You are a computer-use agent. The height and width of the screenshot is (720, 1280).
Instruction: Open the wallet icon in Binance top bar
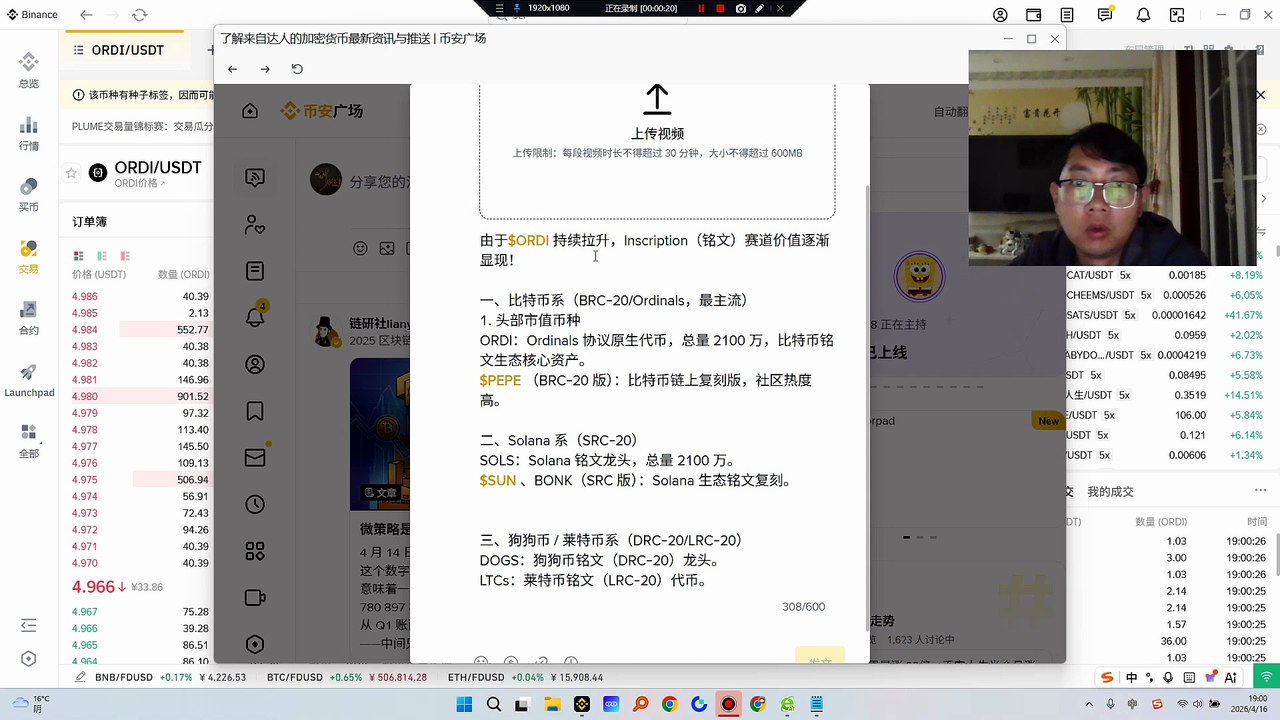tap(1034, 15)
